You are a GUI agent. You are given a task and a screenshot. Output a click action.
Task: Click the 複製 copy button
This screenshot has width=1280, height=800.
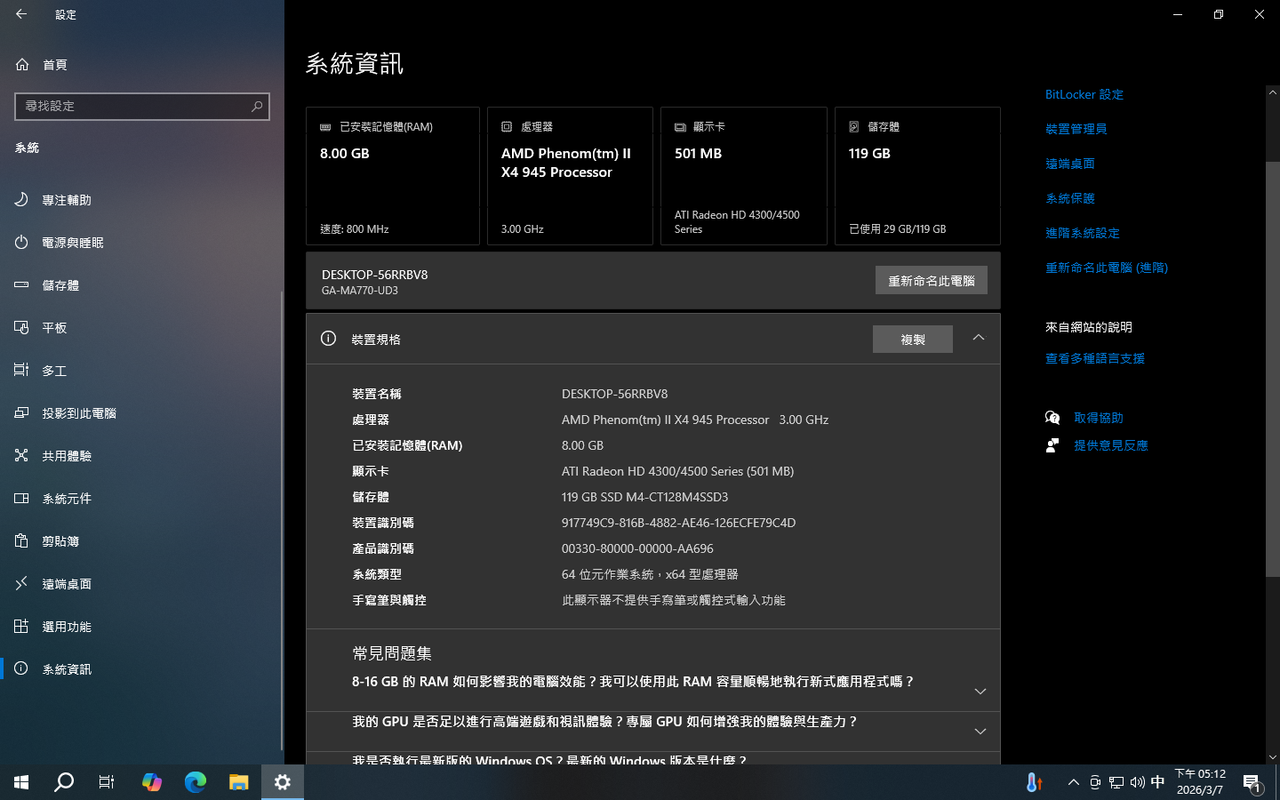click(912, 339)
